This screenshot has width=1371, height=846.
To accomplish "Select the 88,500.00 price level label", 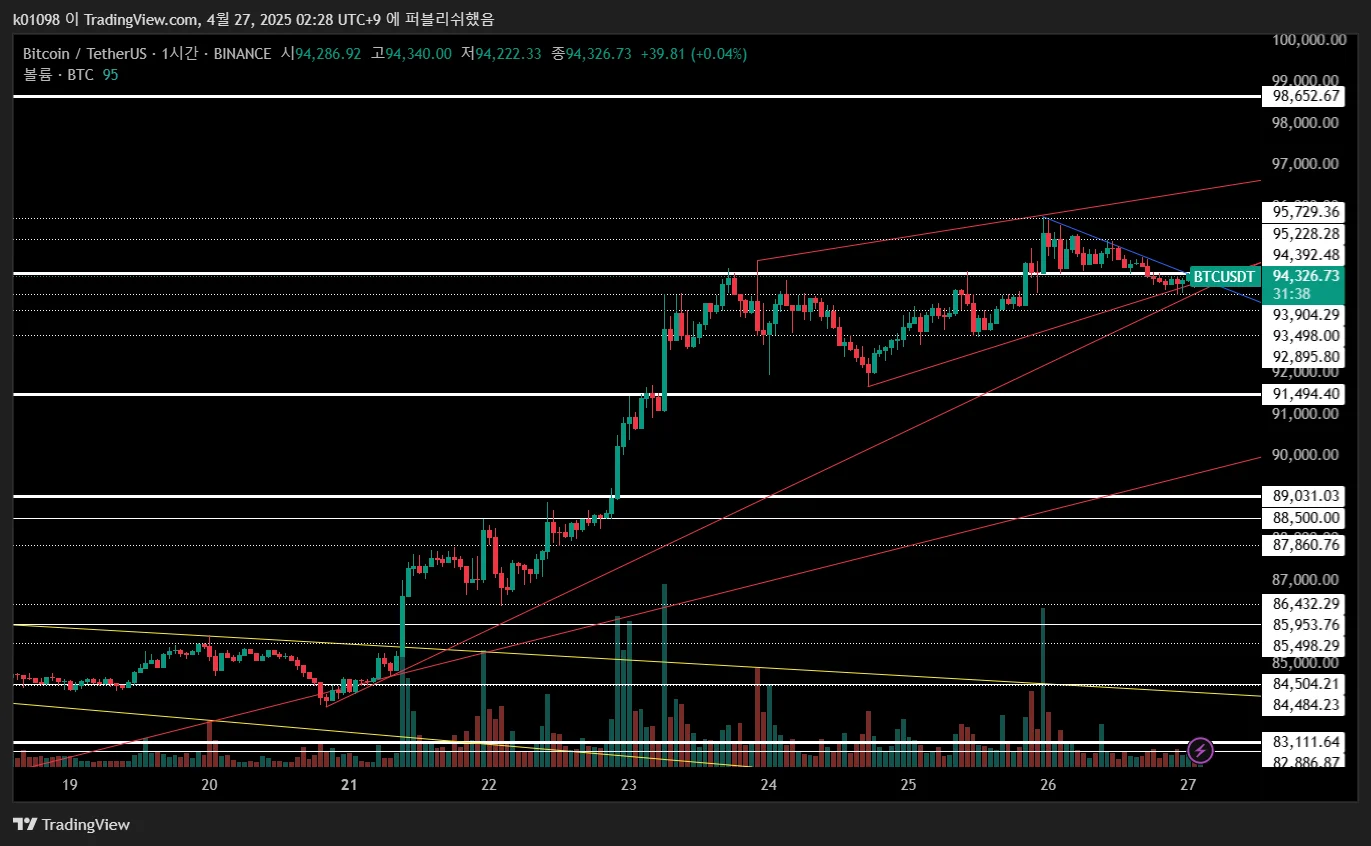I will [x=1305, y=518].
